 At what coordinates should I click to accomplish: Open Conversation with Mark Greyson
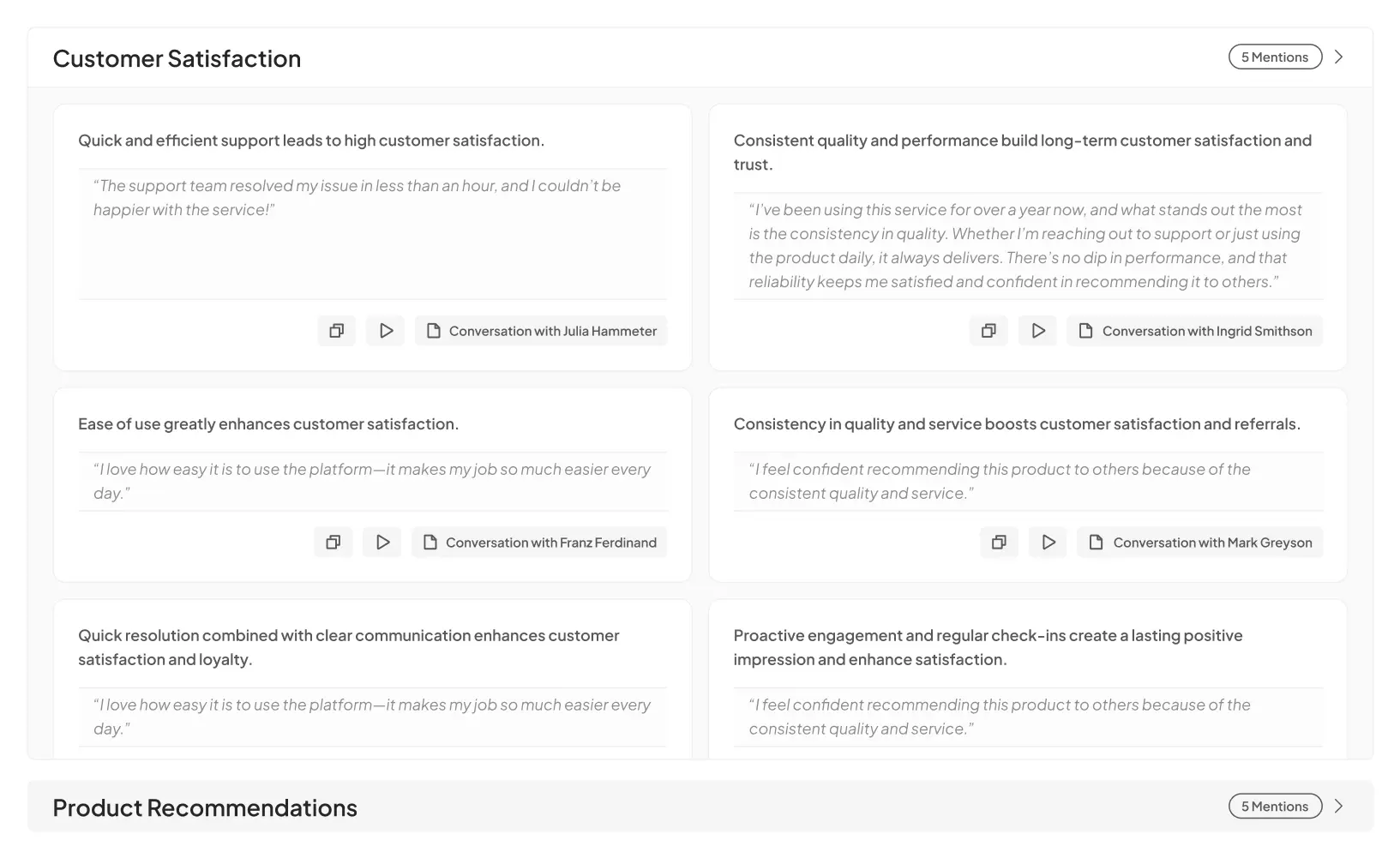click(x=1200, y=543)
